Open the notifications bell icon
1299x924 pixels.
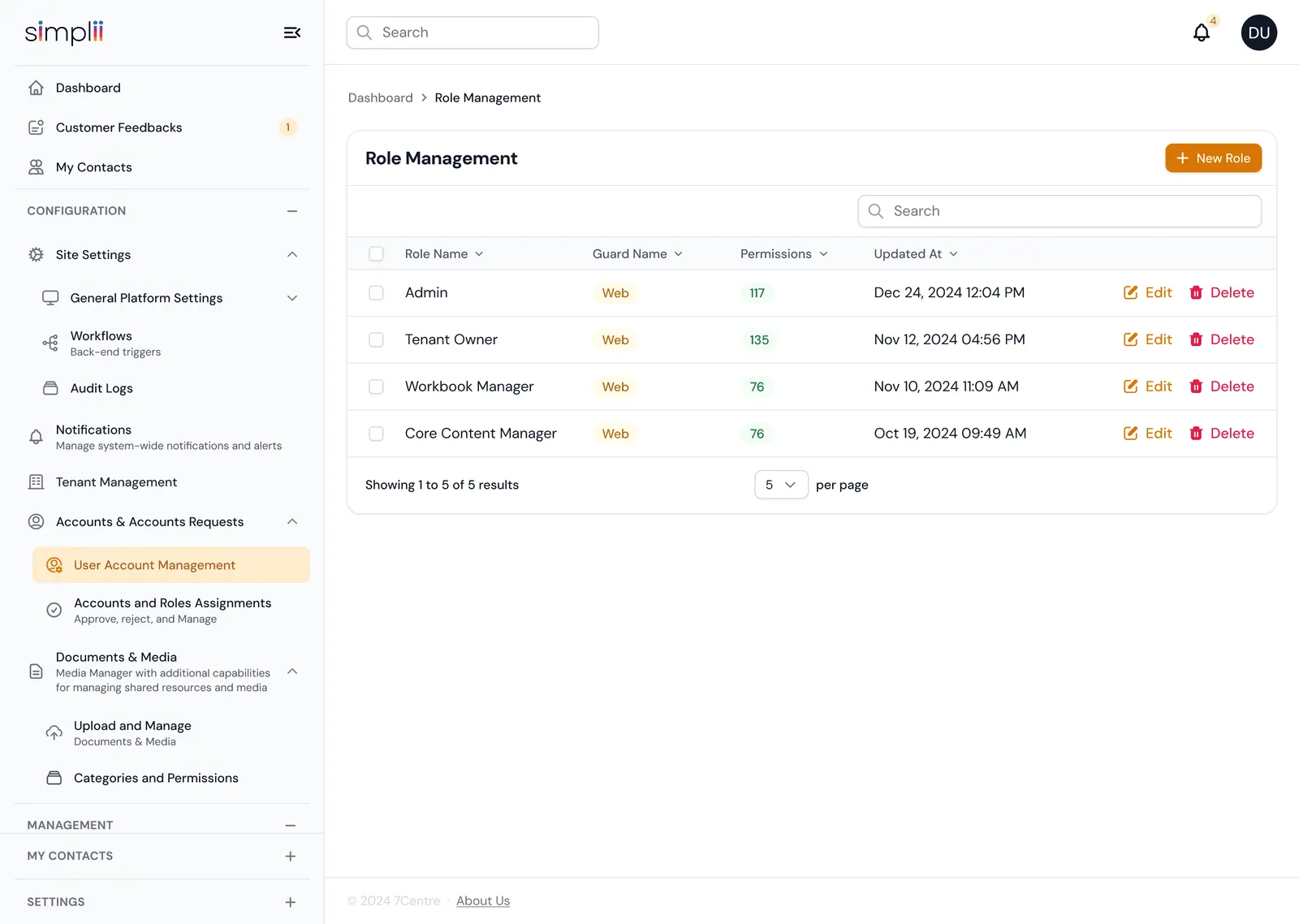point(1202,32)
